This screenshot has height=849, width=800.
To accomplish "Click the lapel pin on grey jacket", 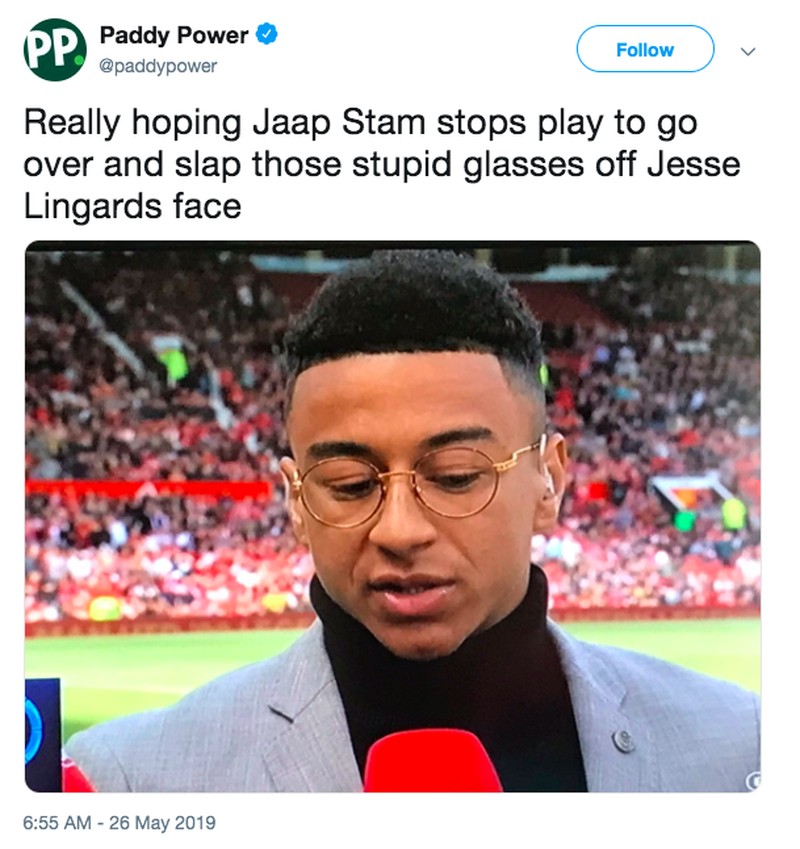I will coord(623,741).
